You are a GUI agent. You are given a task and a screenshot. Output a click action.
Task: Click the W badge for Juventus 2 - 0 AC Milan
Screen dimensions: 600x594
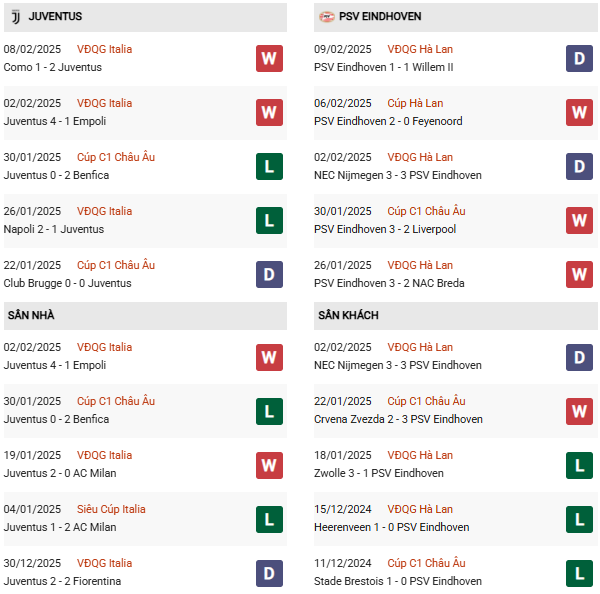tap(268, 464)
